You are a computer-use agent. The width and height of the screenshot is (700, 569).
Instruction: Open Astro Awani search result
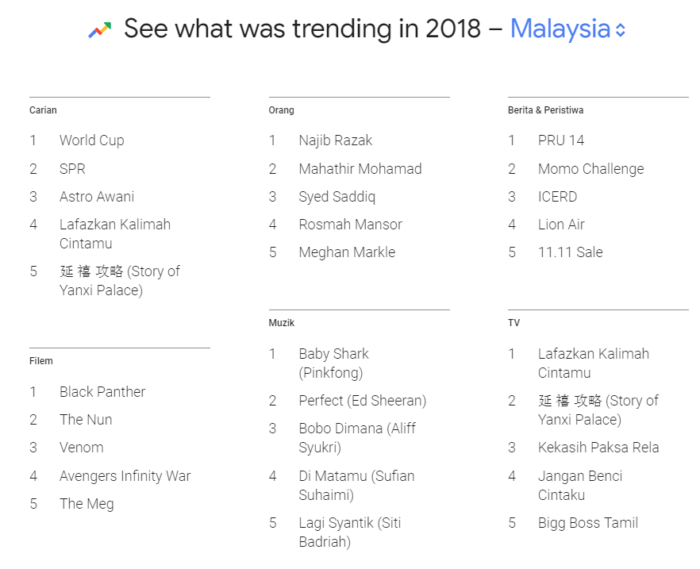(96, 196)
